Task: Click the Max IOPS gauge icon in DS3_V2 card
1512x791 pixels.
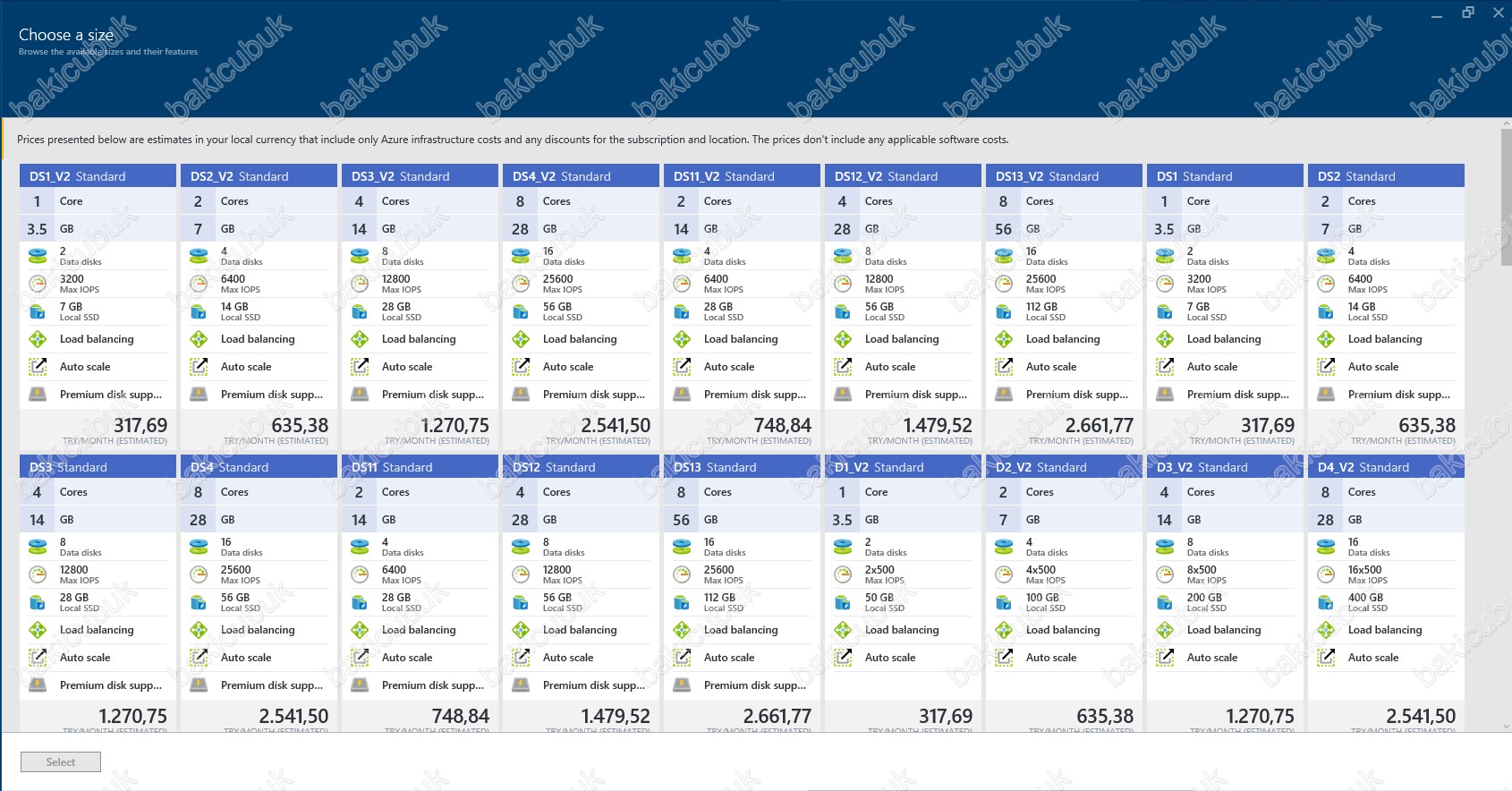Action: (x=360, y=284)
